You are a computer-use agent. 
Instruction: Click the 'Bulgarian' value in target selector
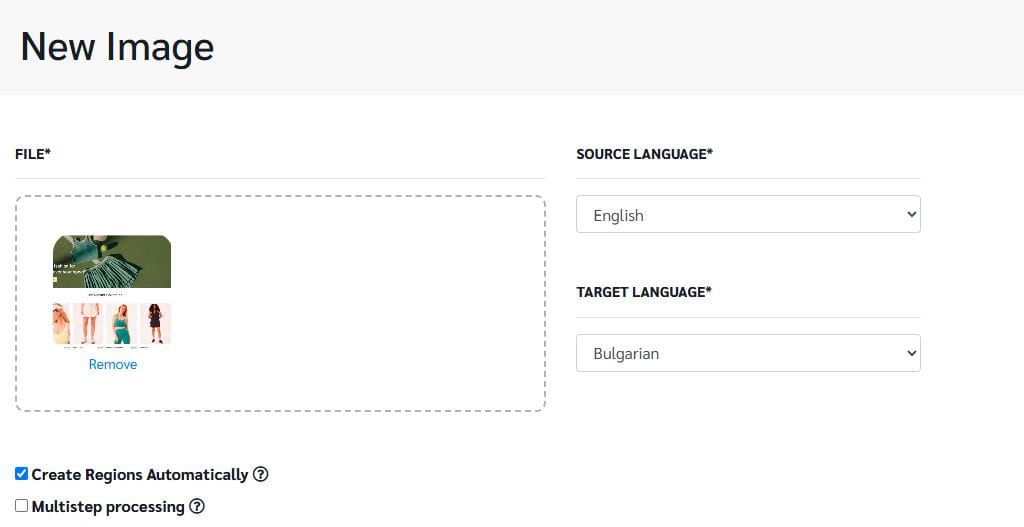[626, 353]
